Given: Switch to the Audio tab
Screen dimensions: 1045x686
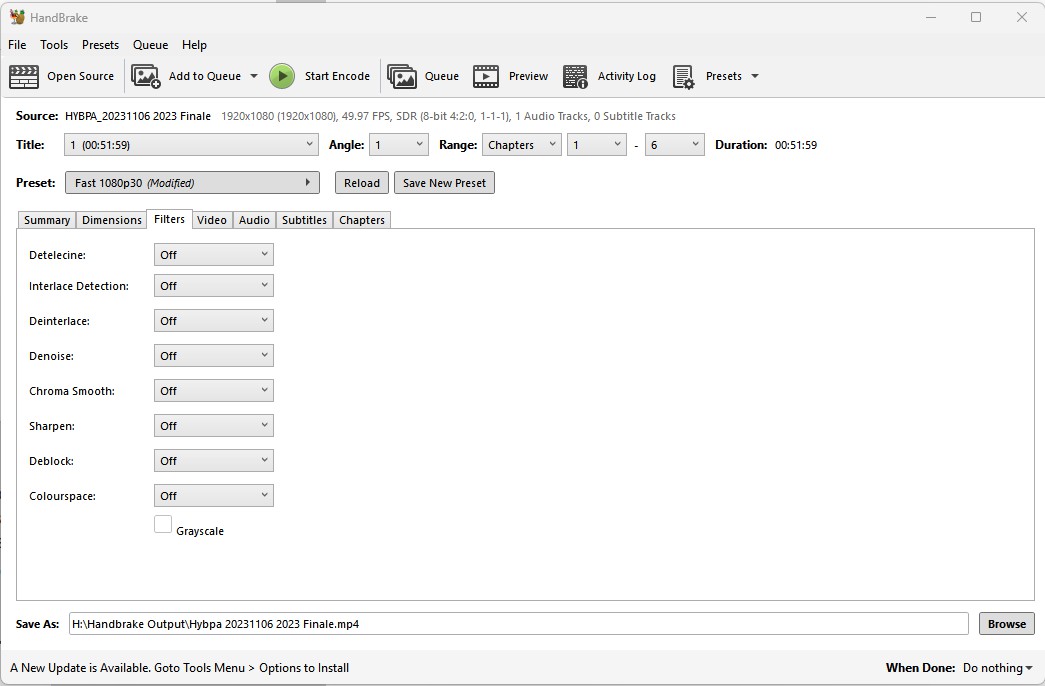Looking at the screenshot, I should 254,220.
